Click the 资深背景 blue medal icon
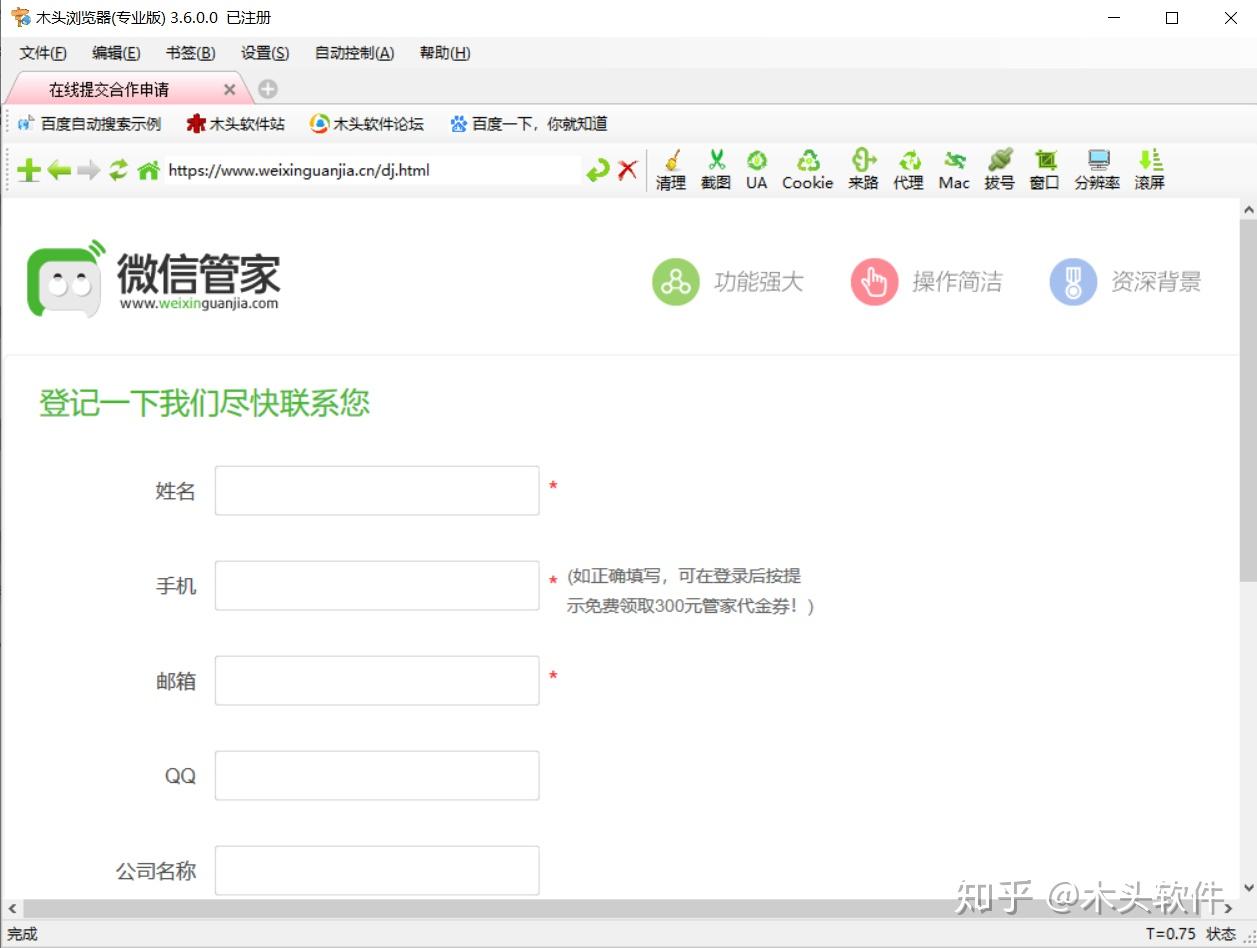Image resolution: width=1257 pixels, height=948 pixels. 1073,282
